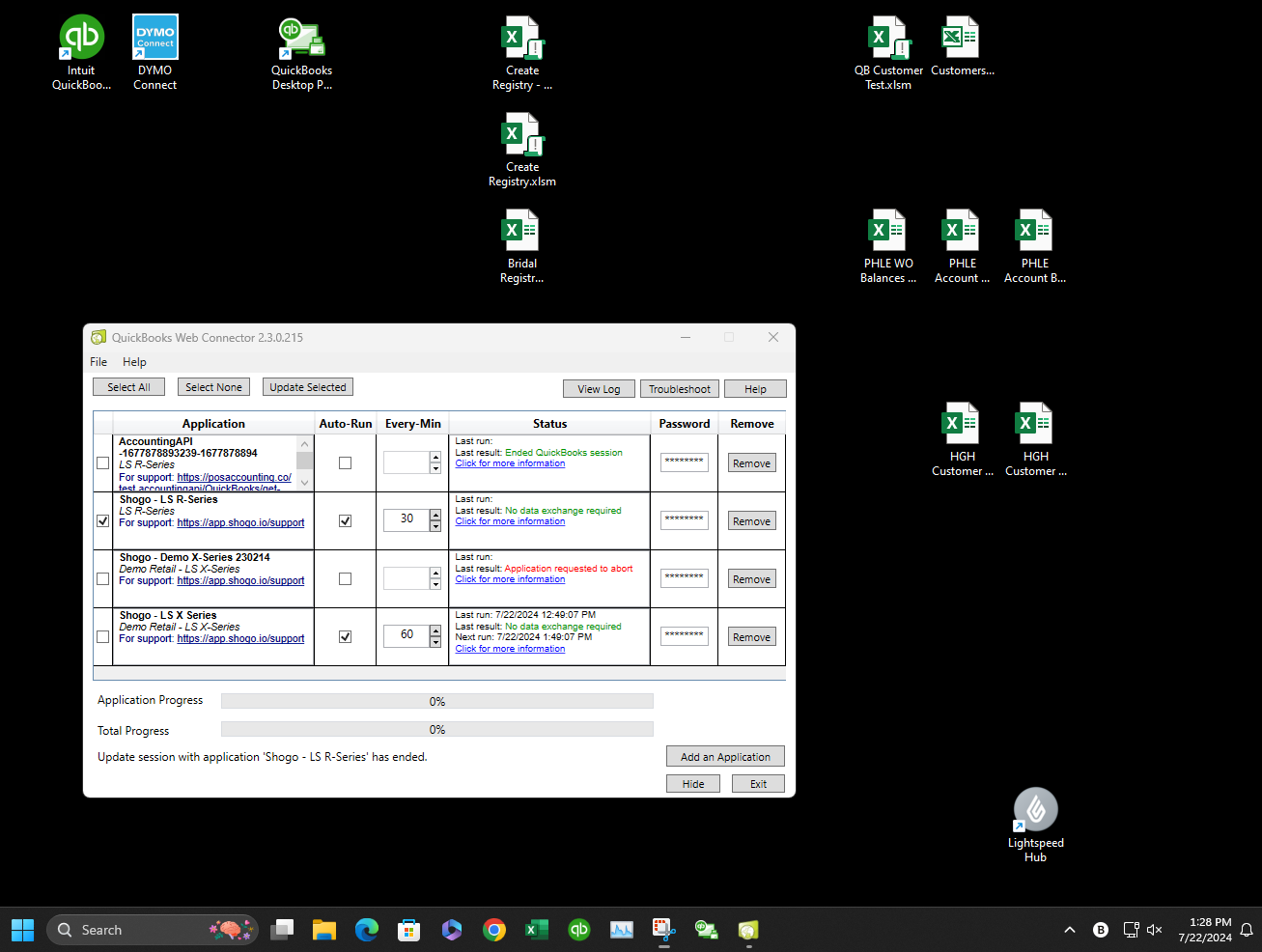Image resolution: width=1262 pixels, height=952 pixels.
Task: Select Customers... spreadsheet desktop icon
Action: 962,46
